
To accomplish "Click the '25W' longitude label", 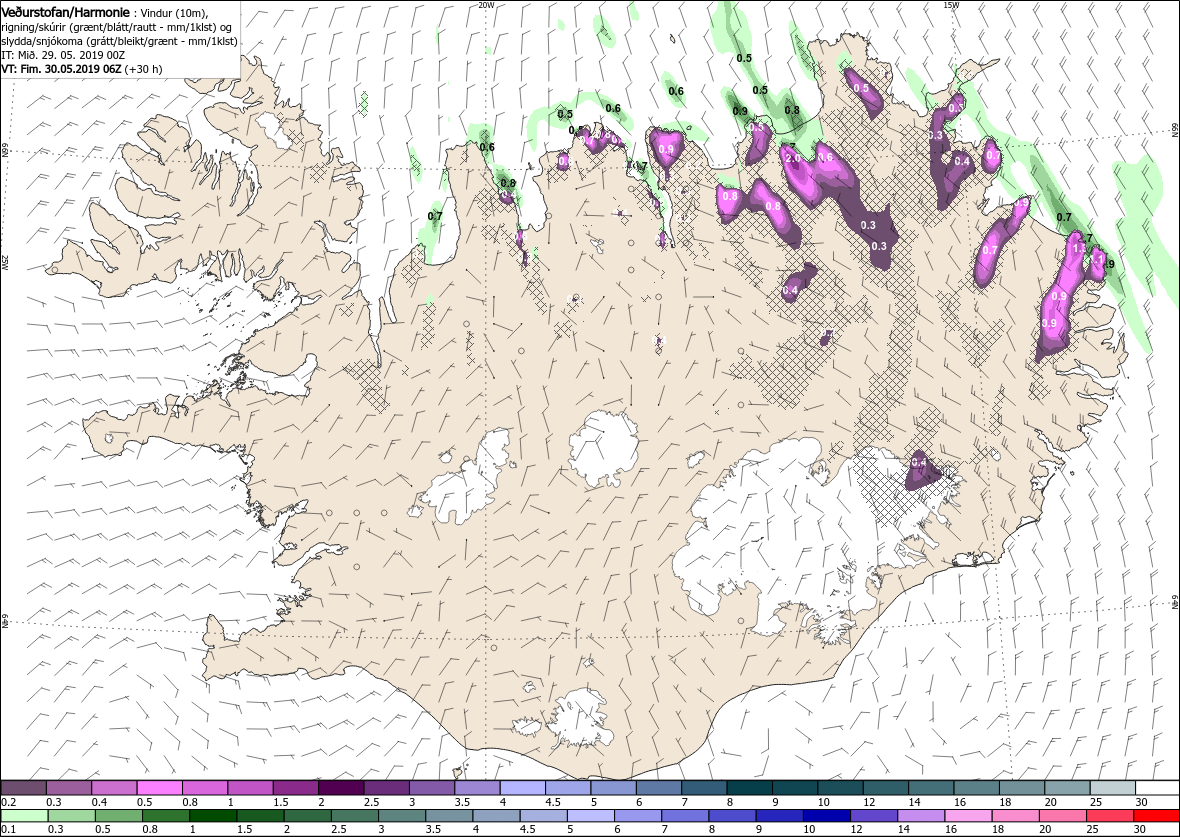I will [x=5, y=262].
